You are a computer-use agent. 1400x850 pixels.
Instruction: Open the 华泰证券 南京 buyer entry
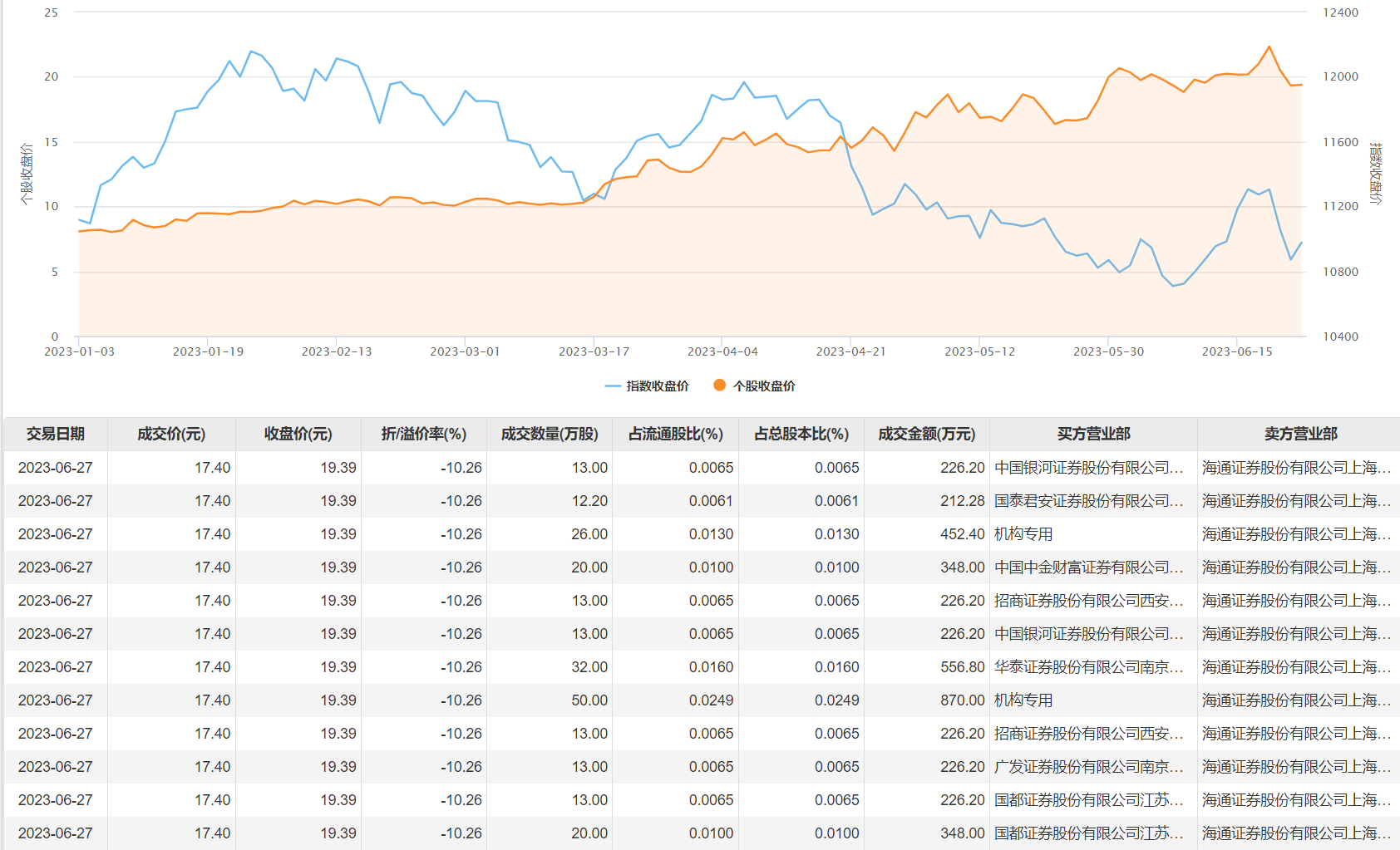[1087, 667]
